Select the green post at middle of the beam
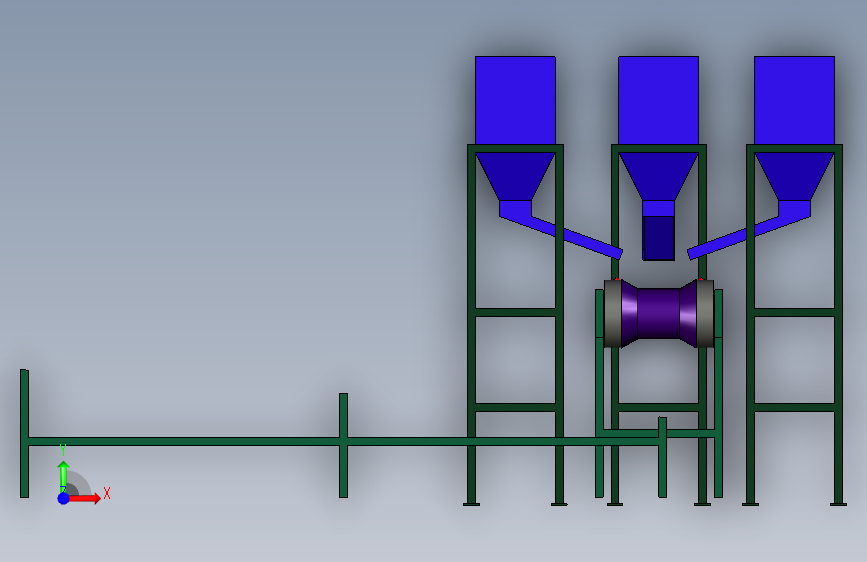This screenshot has height=562, width=867. pos(343,445)
